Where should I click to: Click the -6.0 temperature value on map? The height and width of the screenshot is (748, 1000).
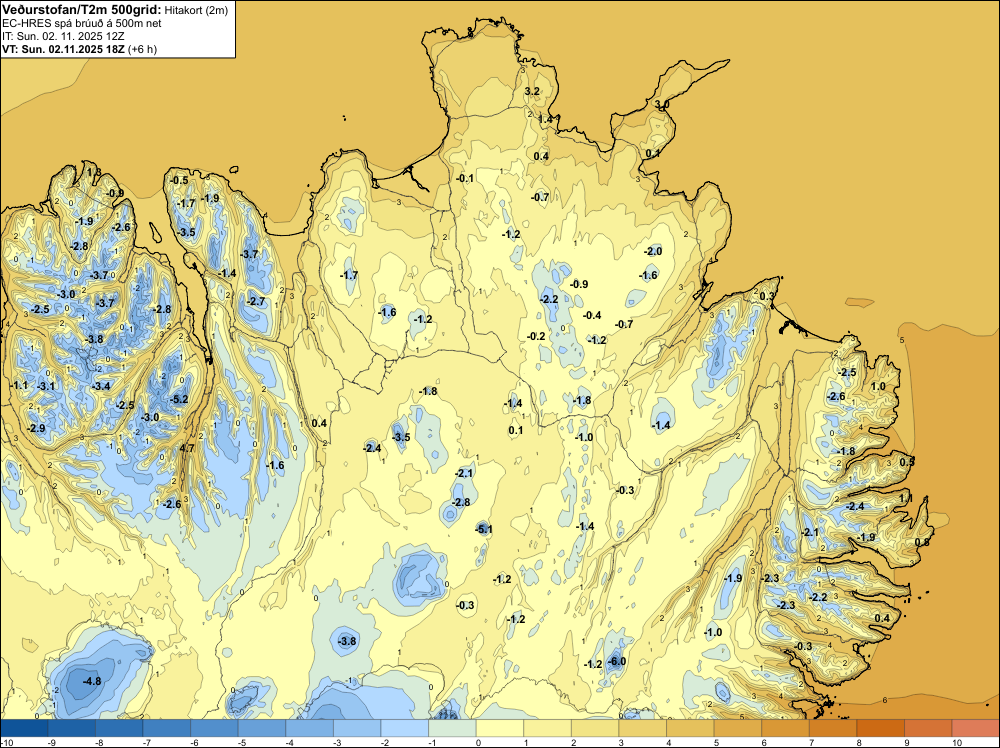click(617, 661)
